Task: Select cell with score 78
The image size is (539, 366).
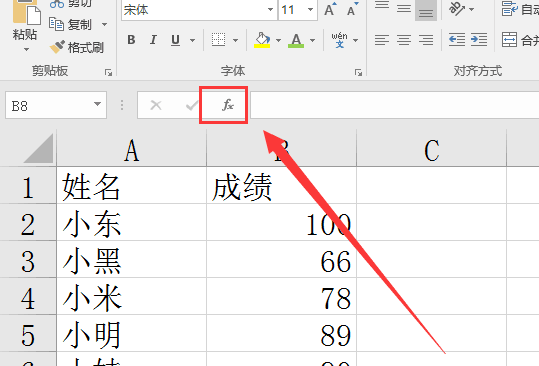Action: [282, 297]
